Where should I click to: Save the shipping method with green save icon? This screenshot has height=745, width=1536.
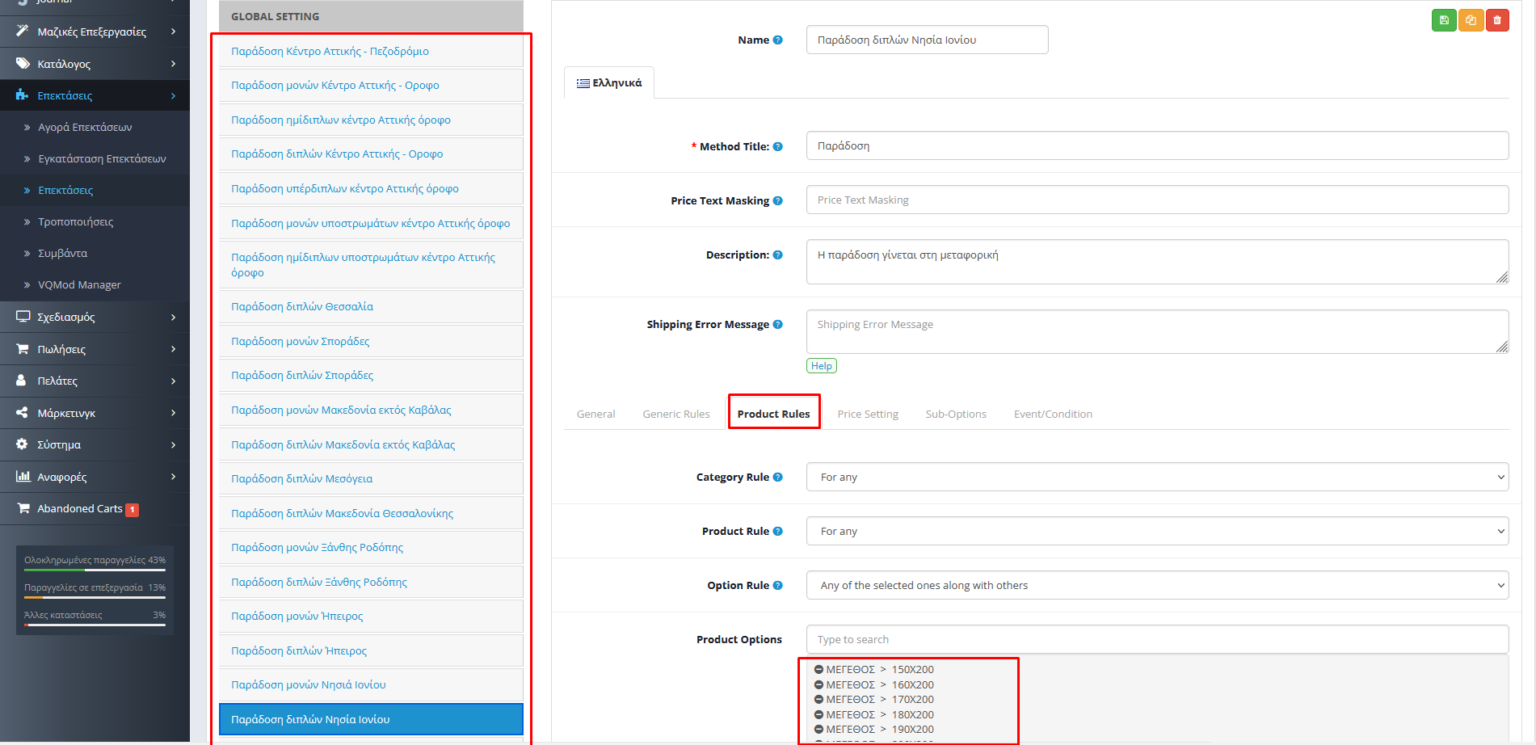pyautogui.click(x=1443, y=19)
